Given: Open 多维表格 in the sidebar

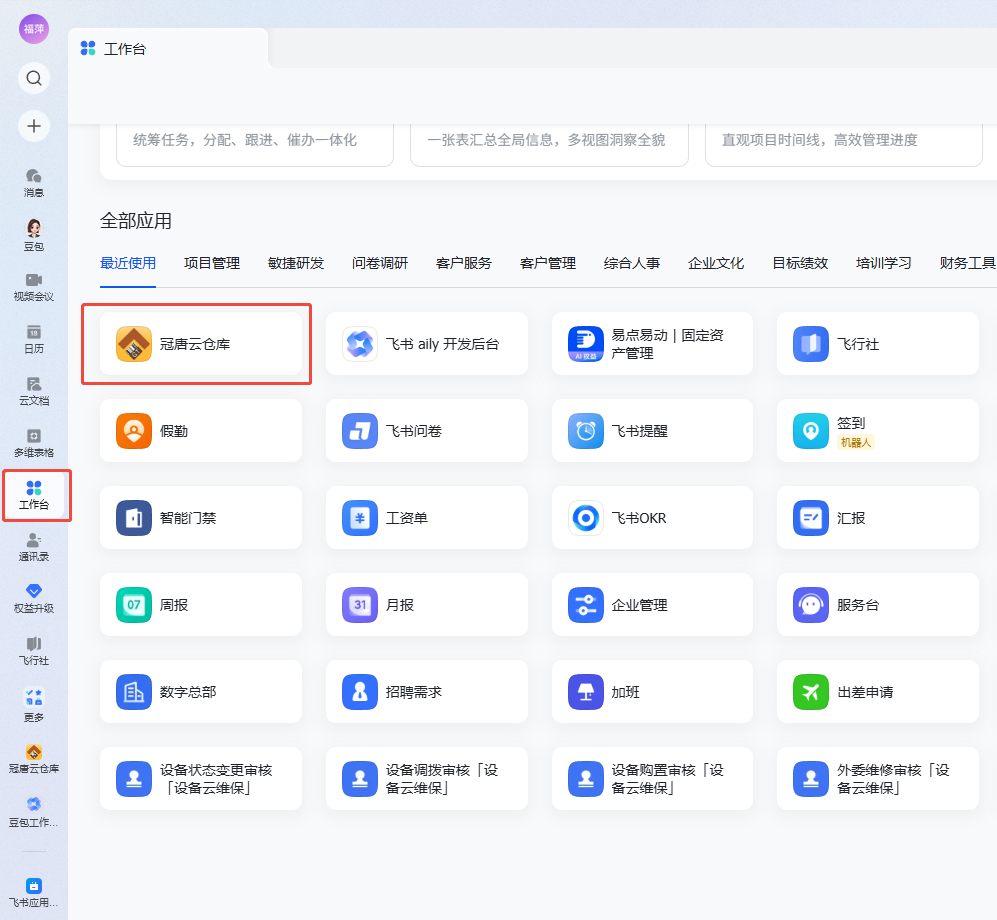Looking at the screenshot, I should (34, 444).
